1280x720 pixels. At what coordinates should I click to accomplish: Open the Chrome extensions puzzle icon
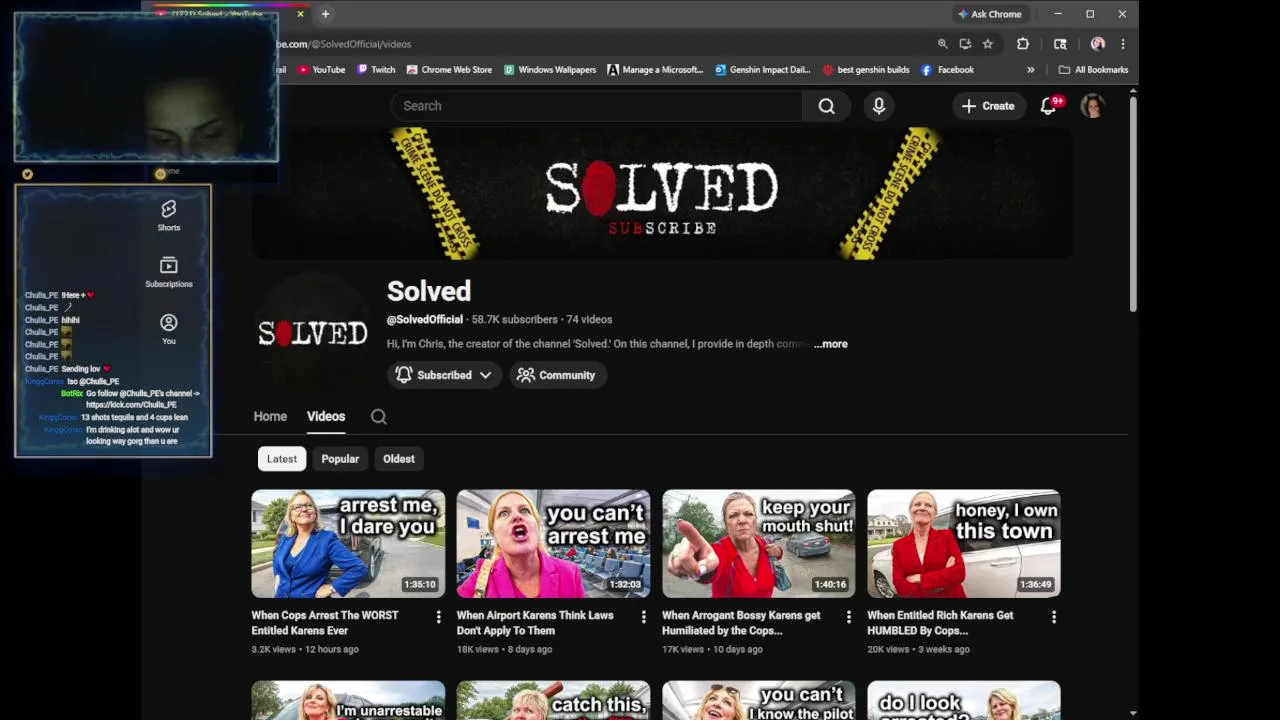[x=1023, y=44]
